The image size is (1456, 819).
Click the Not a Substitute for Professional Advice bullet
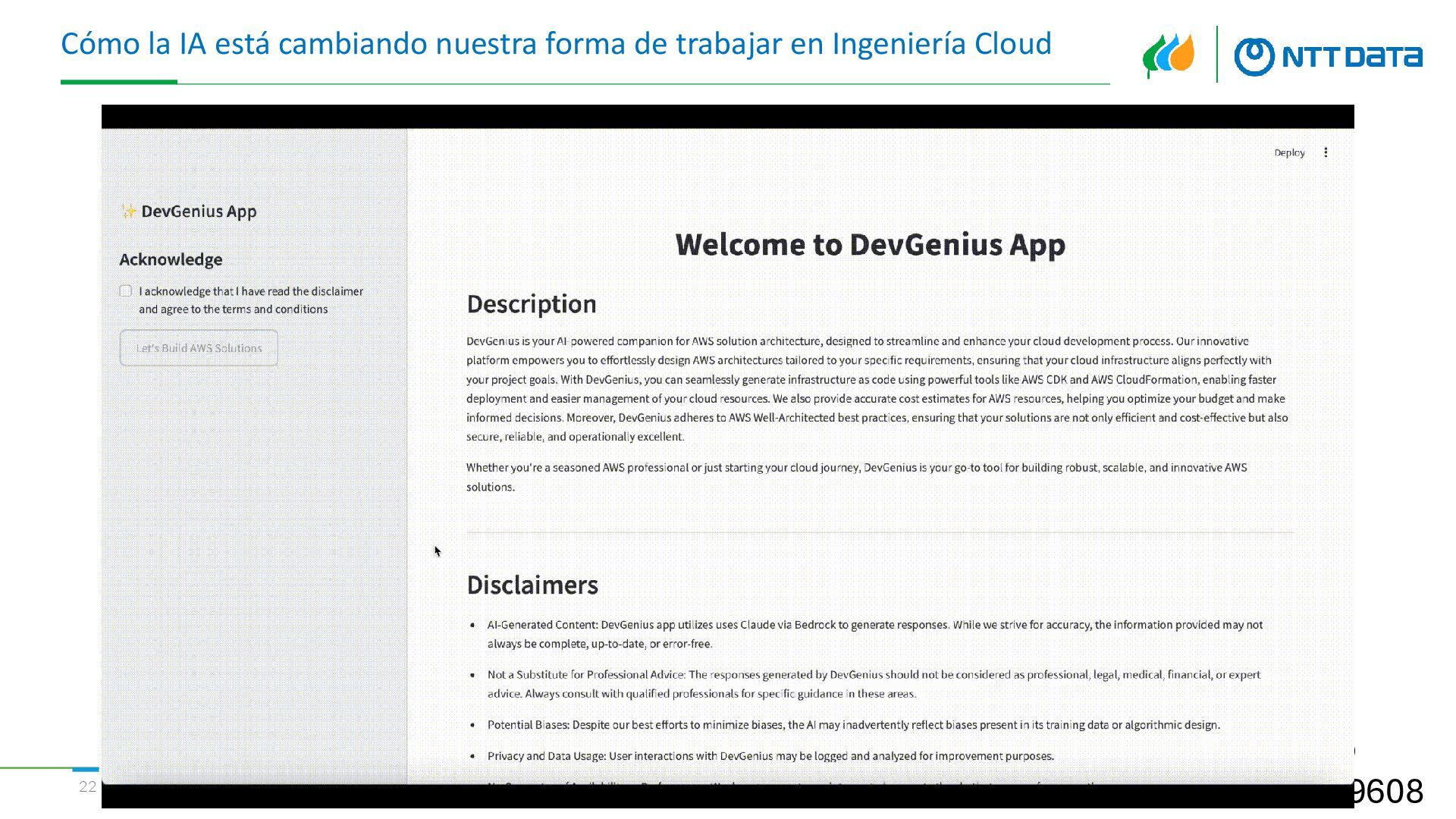(874, 684)
